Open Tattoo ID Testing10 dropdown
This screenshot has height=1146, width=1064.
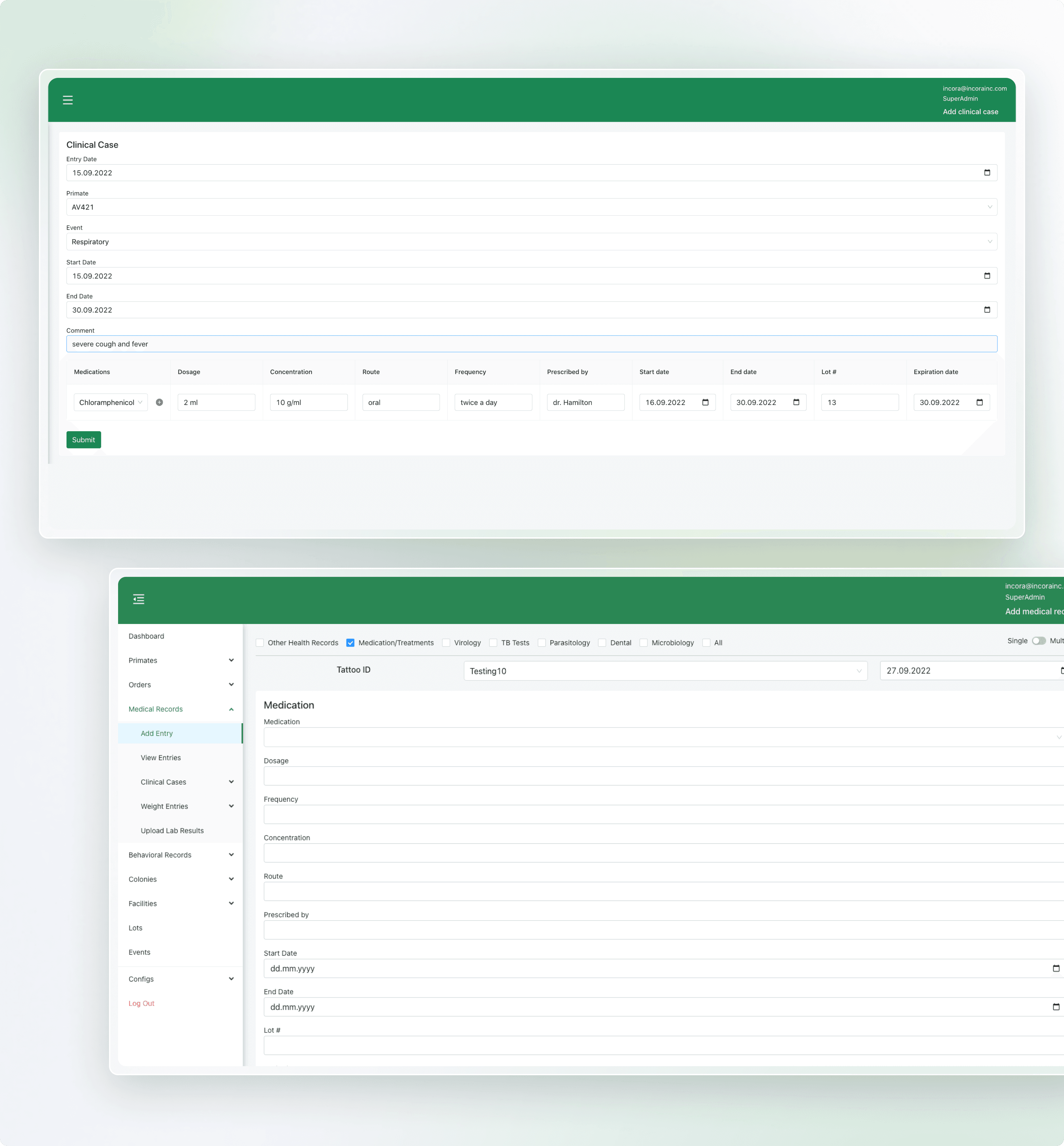tap(666, 671)
